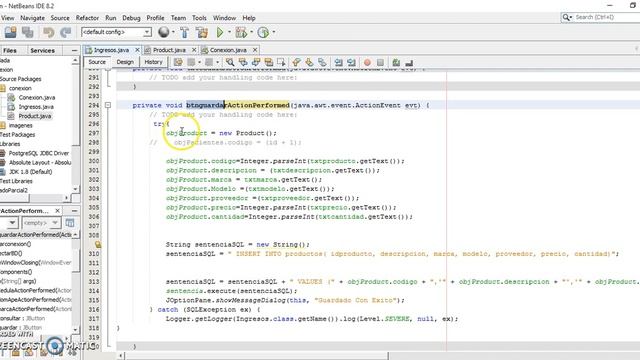Jump to Next Bookmark icon
This screenshot has width=640, height=360.
[309, 62]
